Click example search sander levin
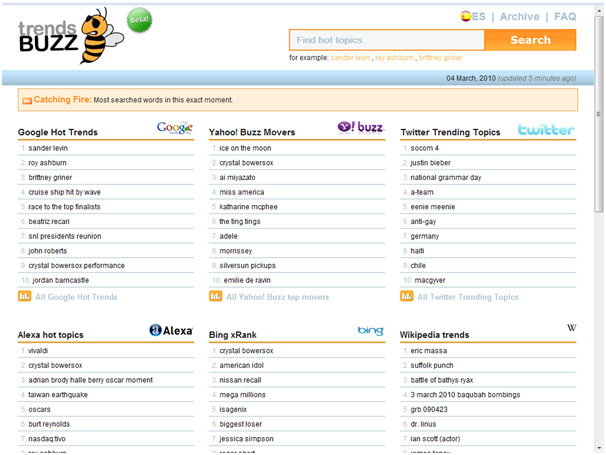This screenshot has width=606, height=455. click(x=350, y=58)
